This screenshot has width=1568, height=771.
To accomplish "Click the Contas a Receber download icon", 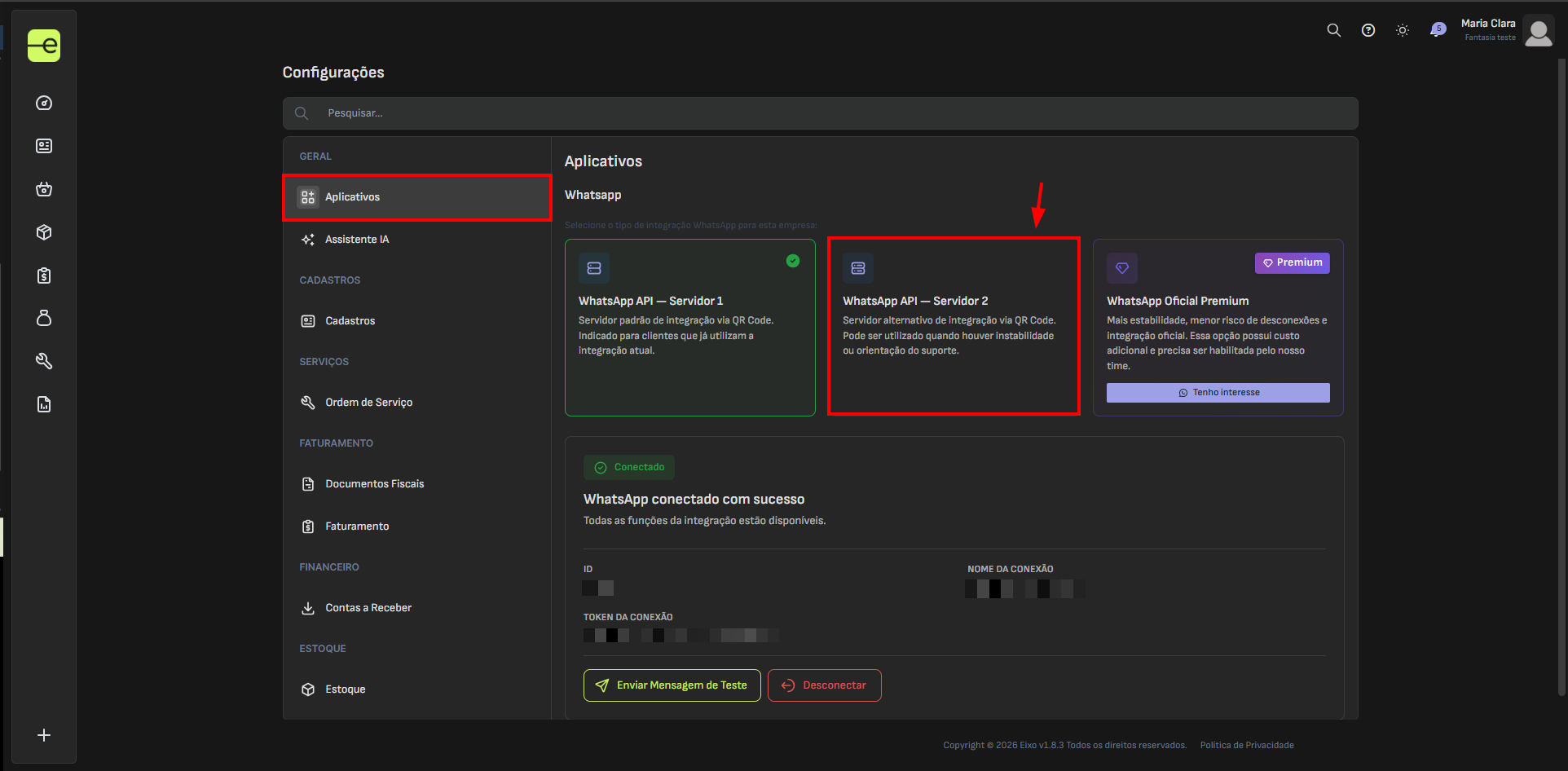I will coord(308,608).
